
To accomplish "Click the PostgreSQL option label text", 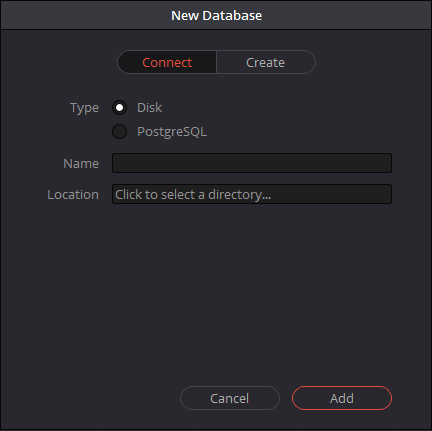I will [x=172, y=132].
